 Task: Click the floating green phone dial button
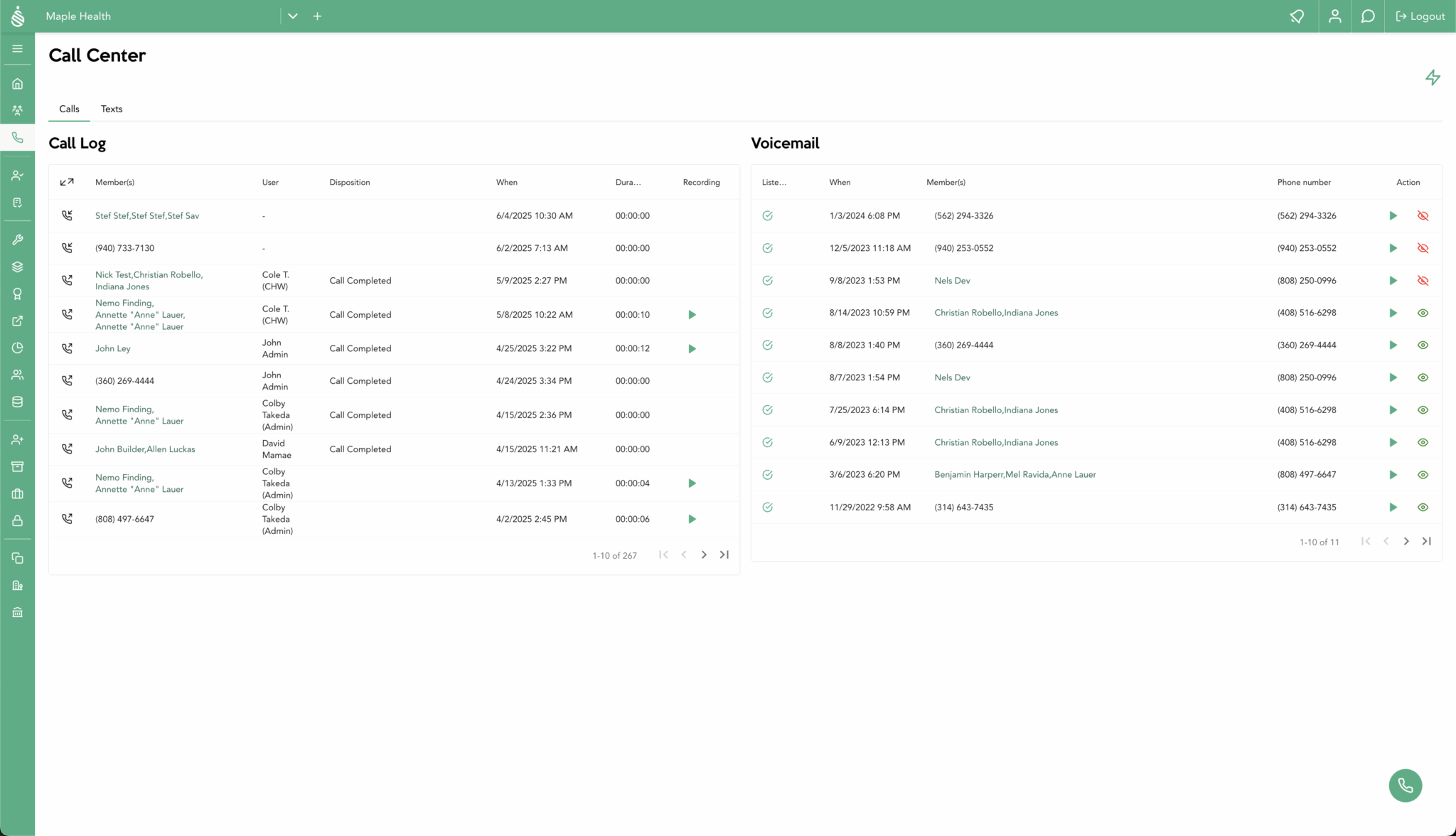1405,786
